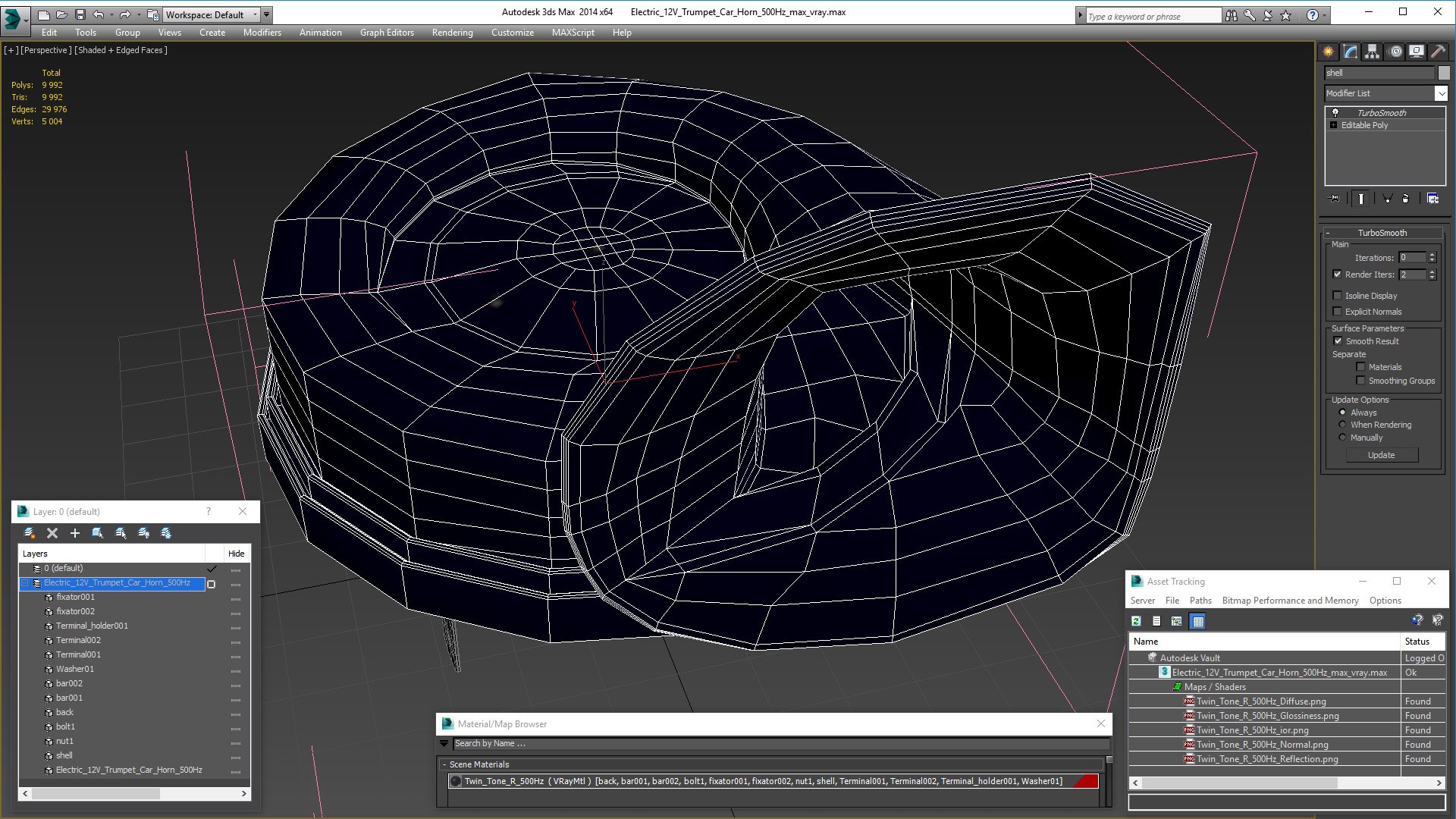Enable Isoline Display checkbox

tap(1338, 296)
